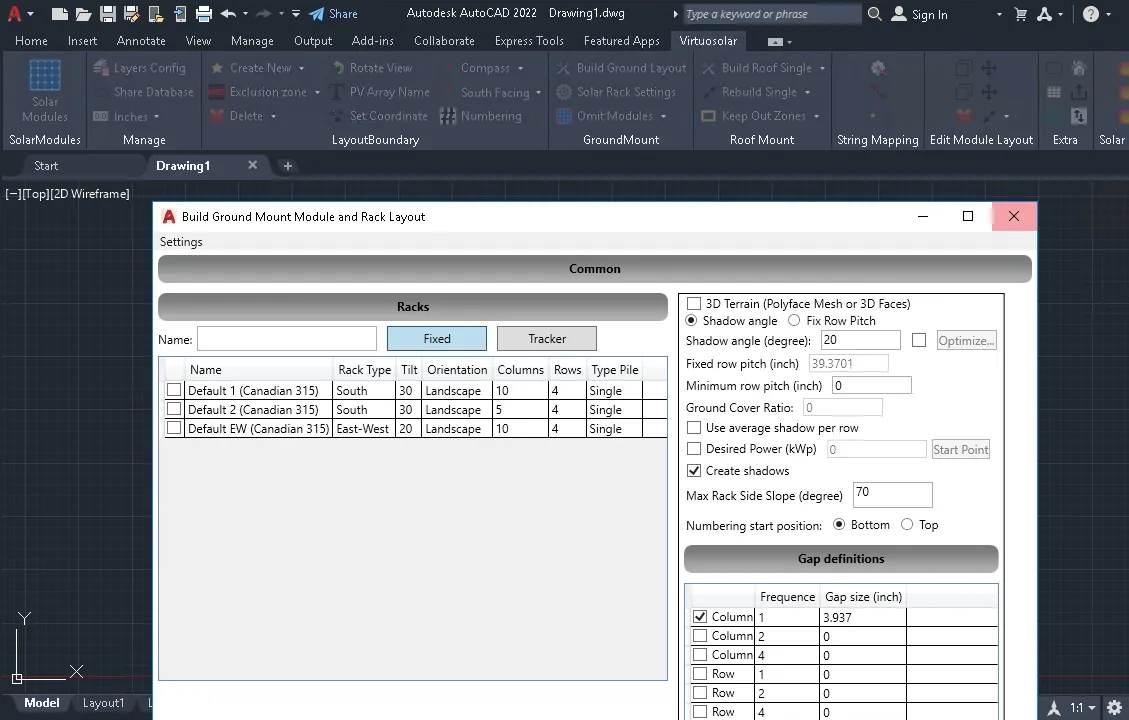Image resolution: width=1129 pixels, height=720 pixels.
Task: Open the Express Tools ribbon tab
Action: [529, 41]
